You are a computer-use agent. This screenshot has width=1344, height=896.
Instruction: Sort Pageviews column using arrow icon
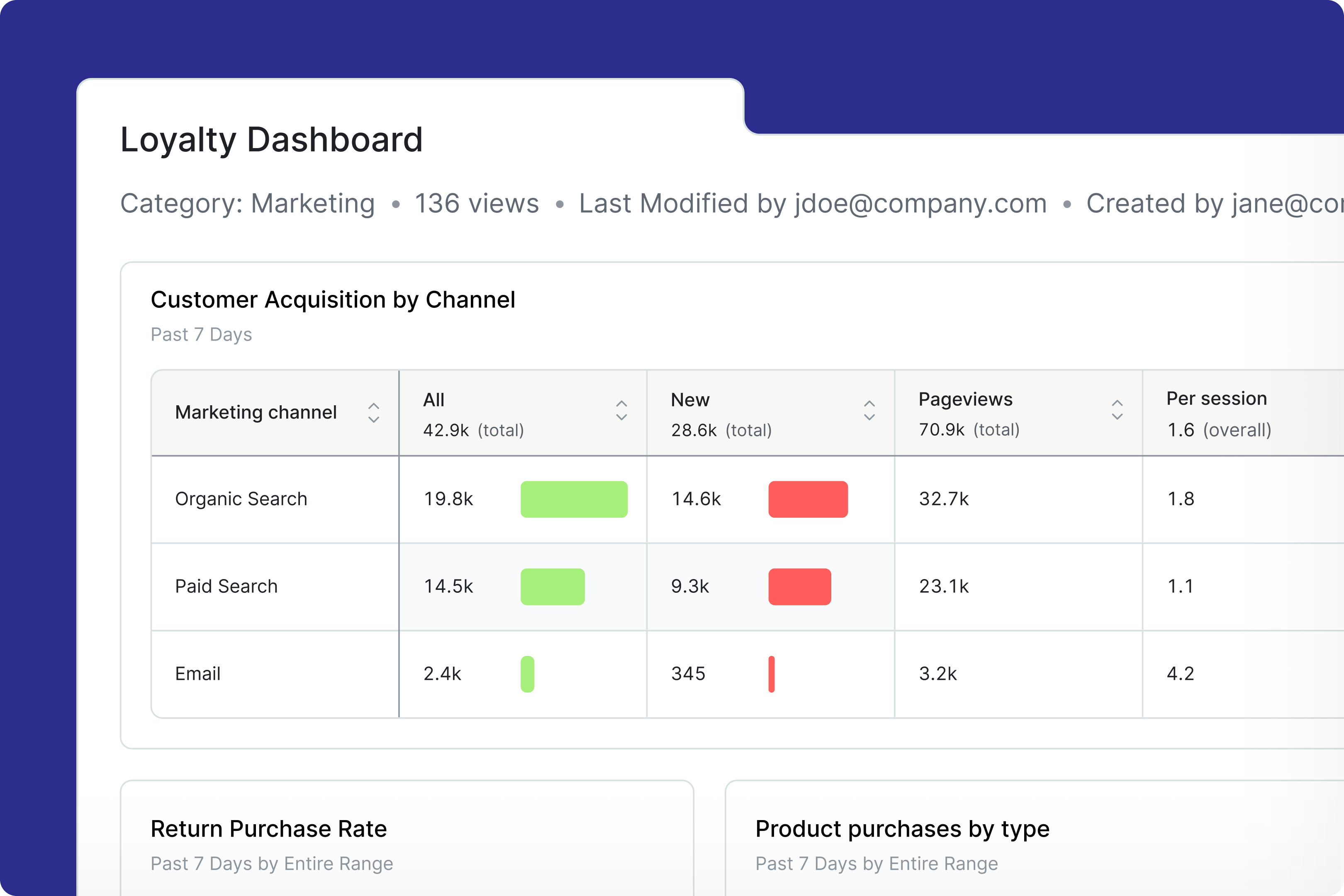1117,410
